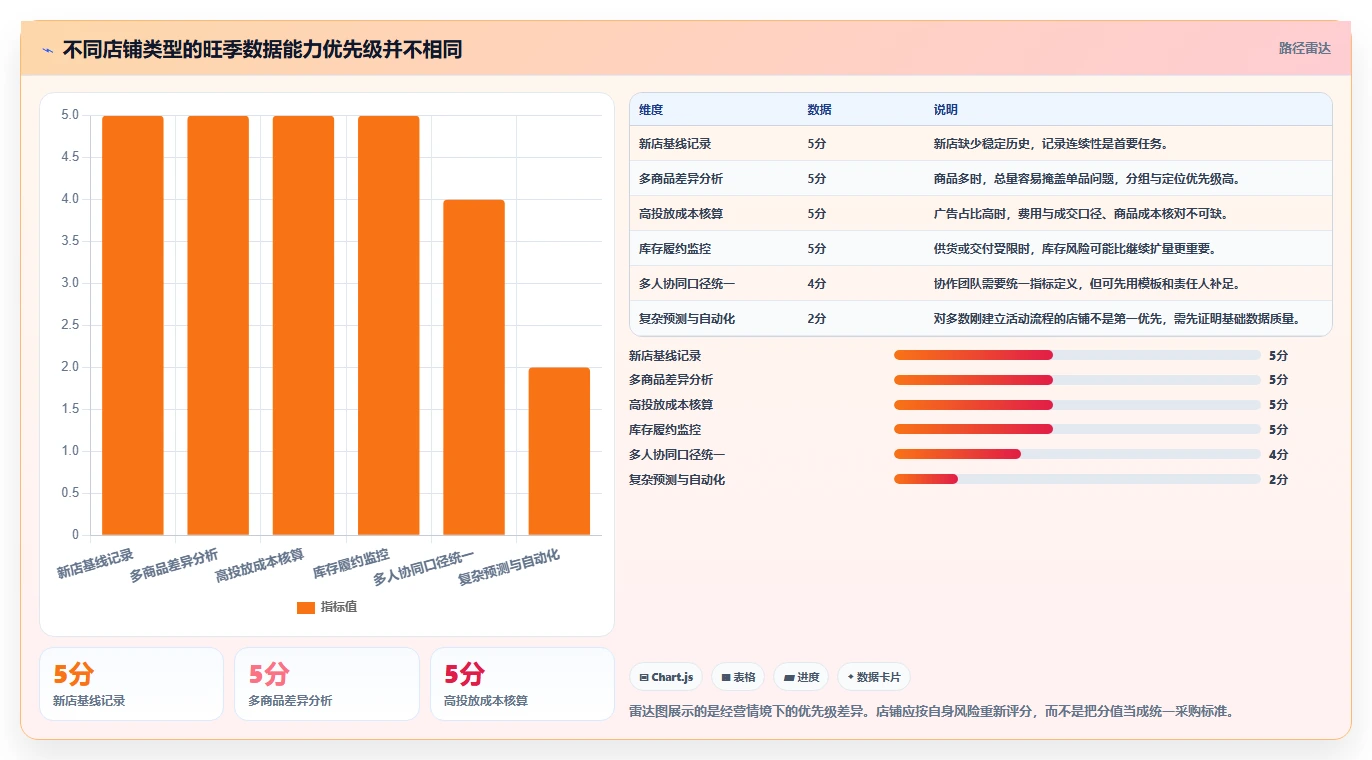Click the description starting 协作团队需要统一指标定义

point(1087,284)
